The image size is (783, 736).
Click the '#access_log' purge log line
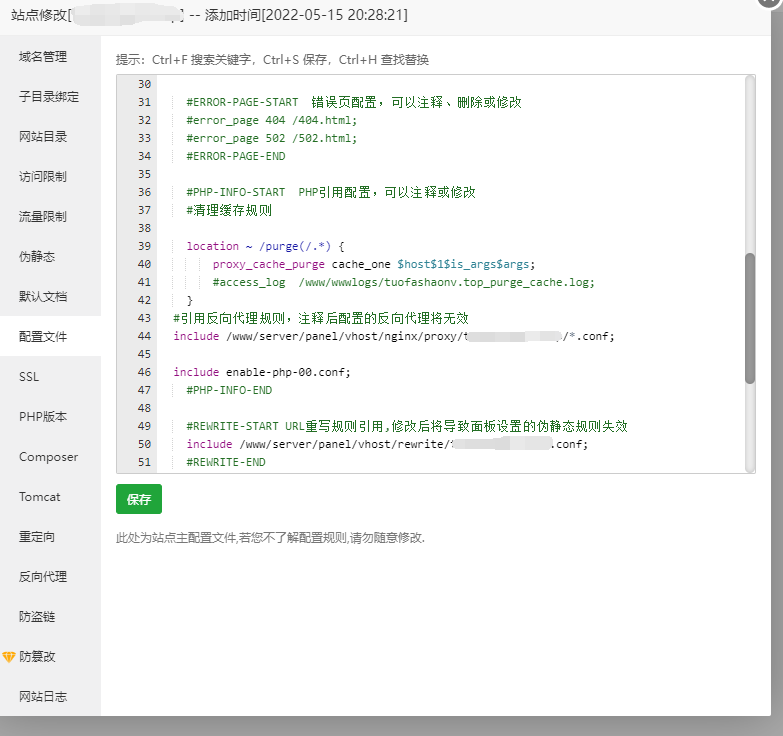(403, 282)
